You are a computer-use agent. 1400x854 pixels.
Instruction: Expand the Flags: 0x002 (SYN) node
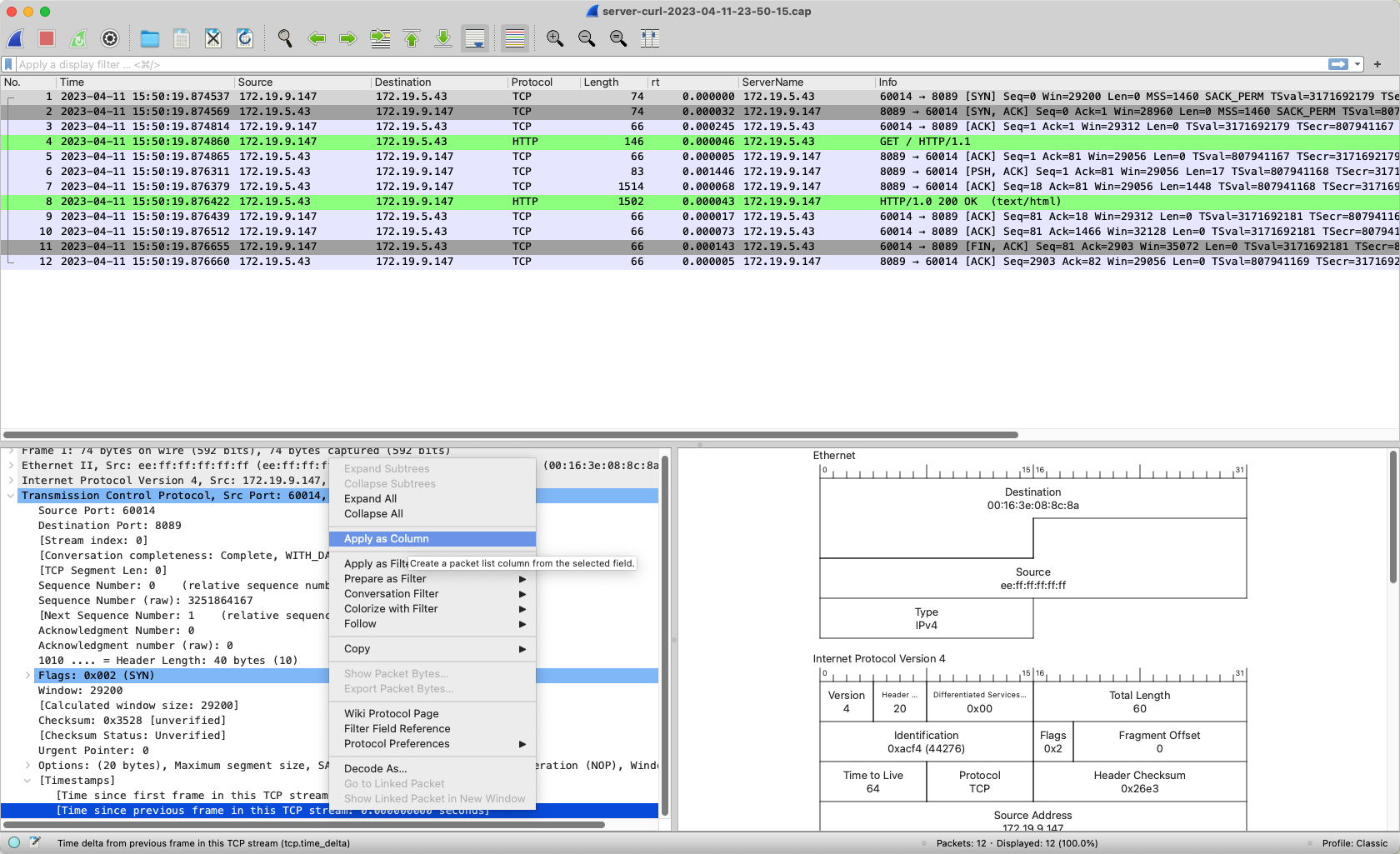(27, 676)
